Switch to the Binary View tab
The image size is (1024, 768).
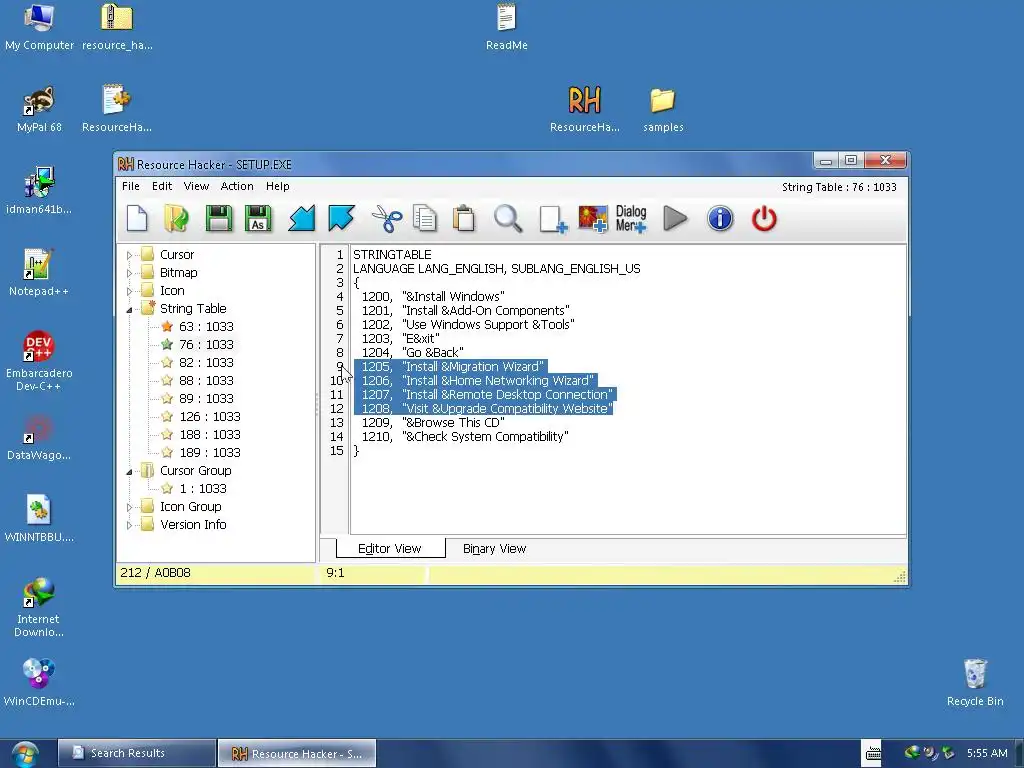click(x=494, y=549)
